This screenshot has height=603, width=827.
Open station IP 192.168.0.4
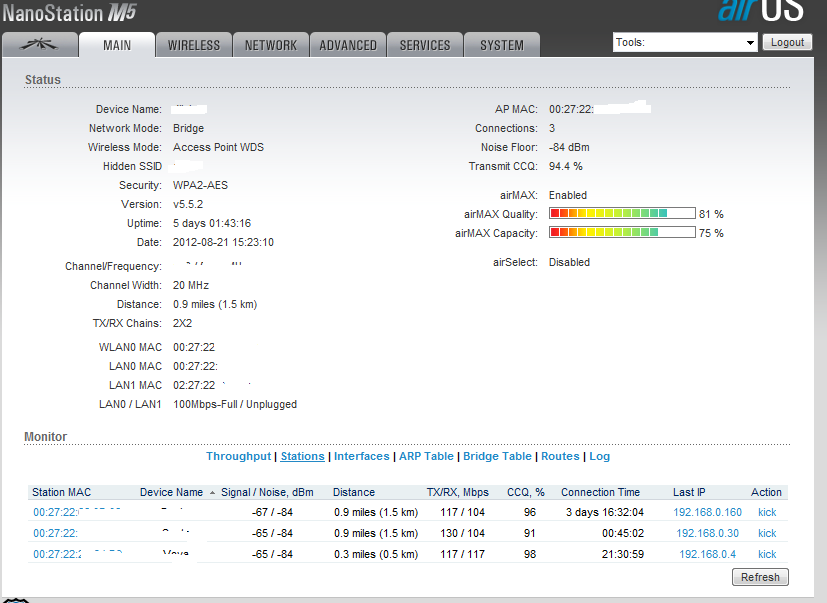tap(707, 554)
